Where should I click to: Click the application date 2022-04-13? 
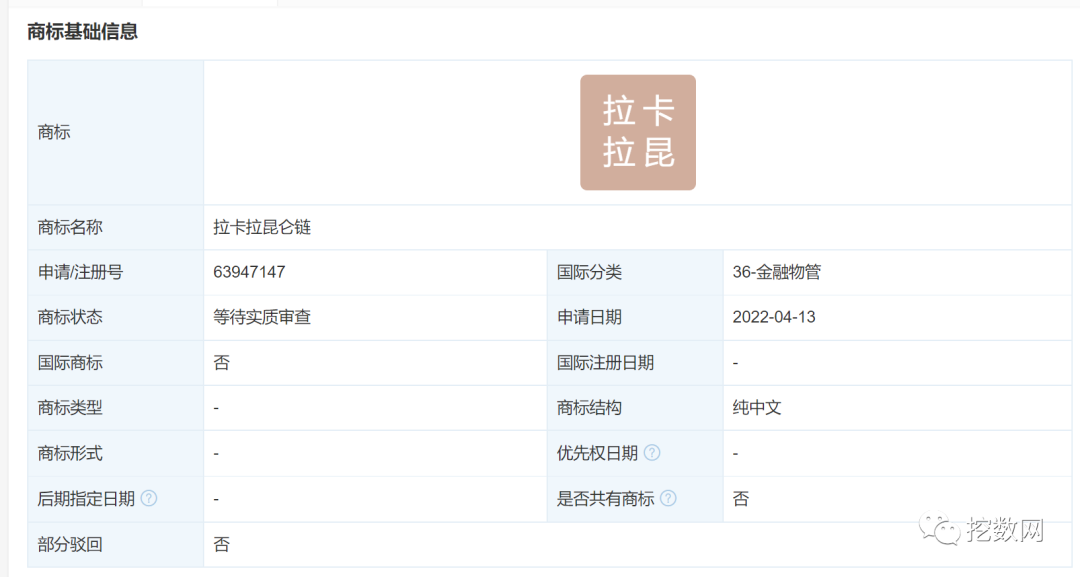tap(773, 317)
